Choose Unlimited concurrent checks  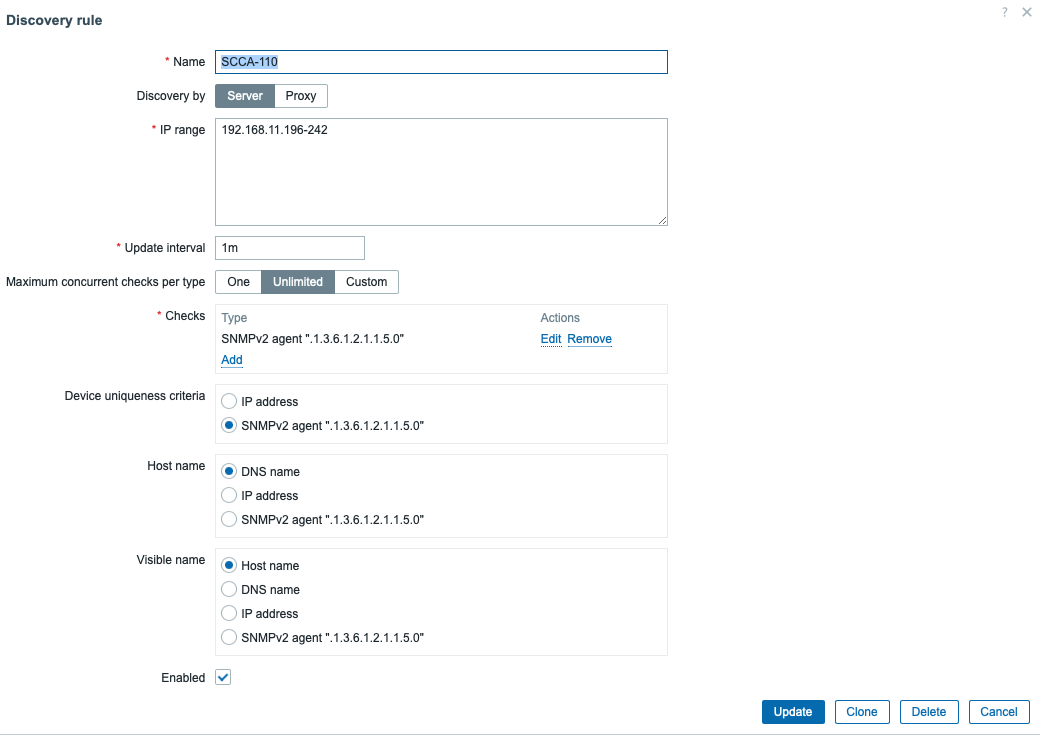click(x=298, y=282)
